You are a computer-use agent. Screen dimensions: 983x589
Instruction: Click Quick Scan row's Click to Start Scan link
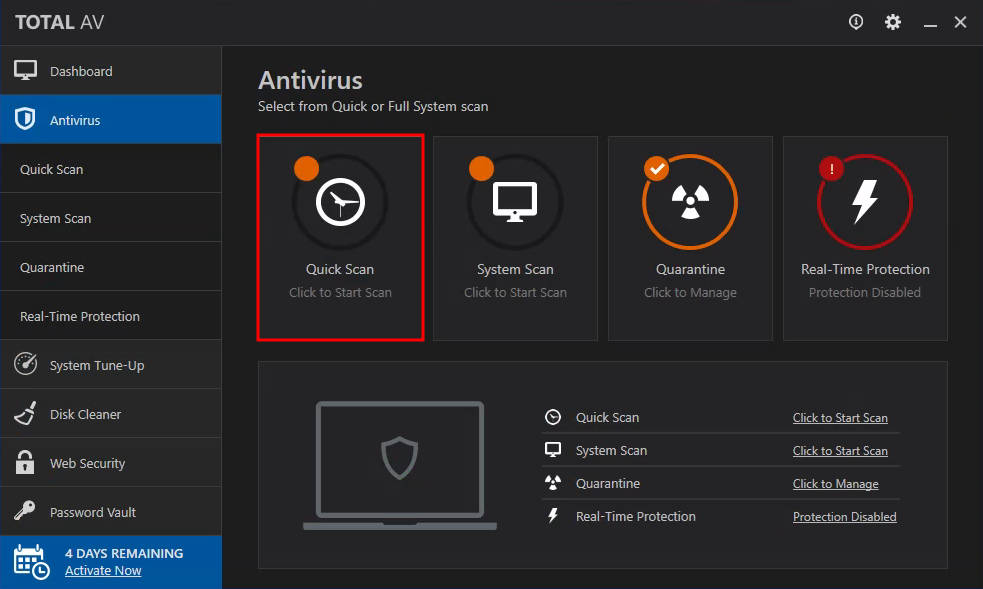point(840,417)
